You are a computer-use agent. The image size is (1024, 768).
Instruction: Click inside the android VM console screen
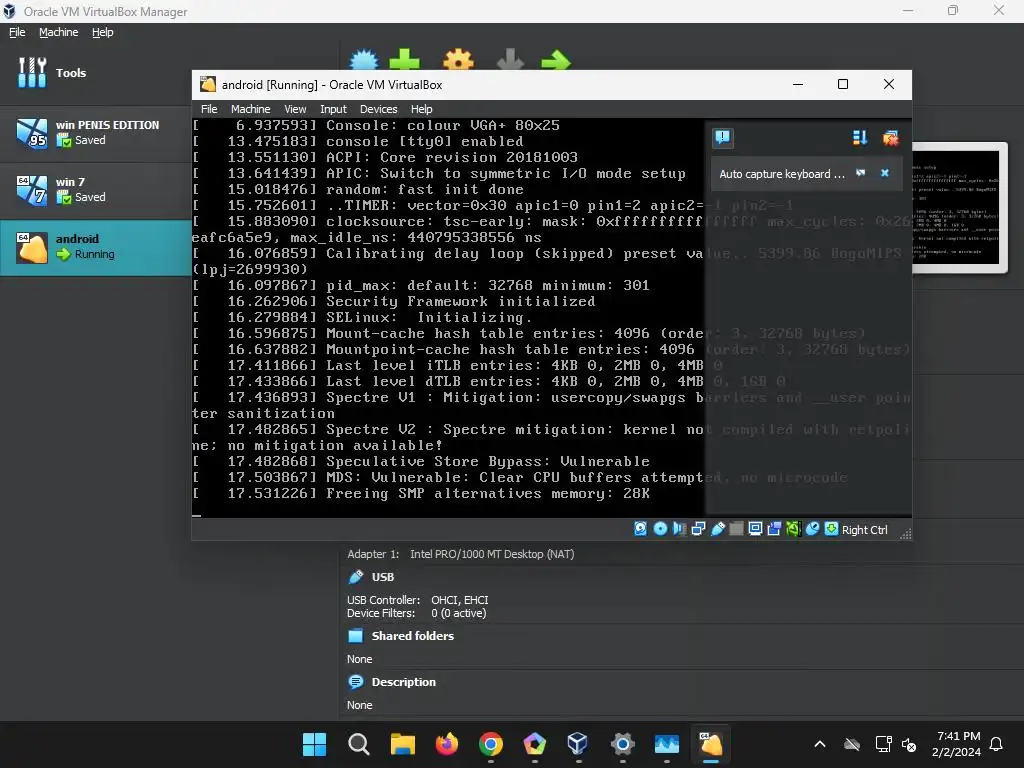pos(448,317)
